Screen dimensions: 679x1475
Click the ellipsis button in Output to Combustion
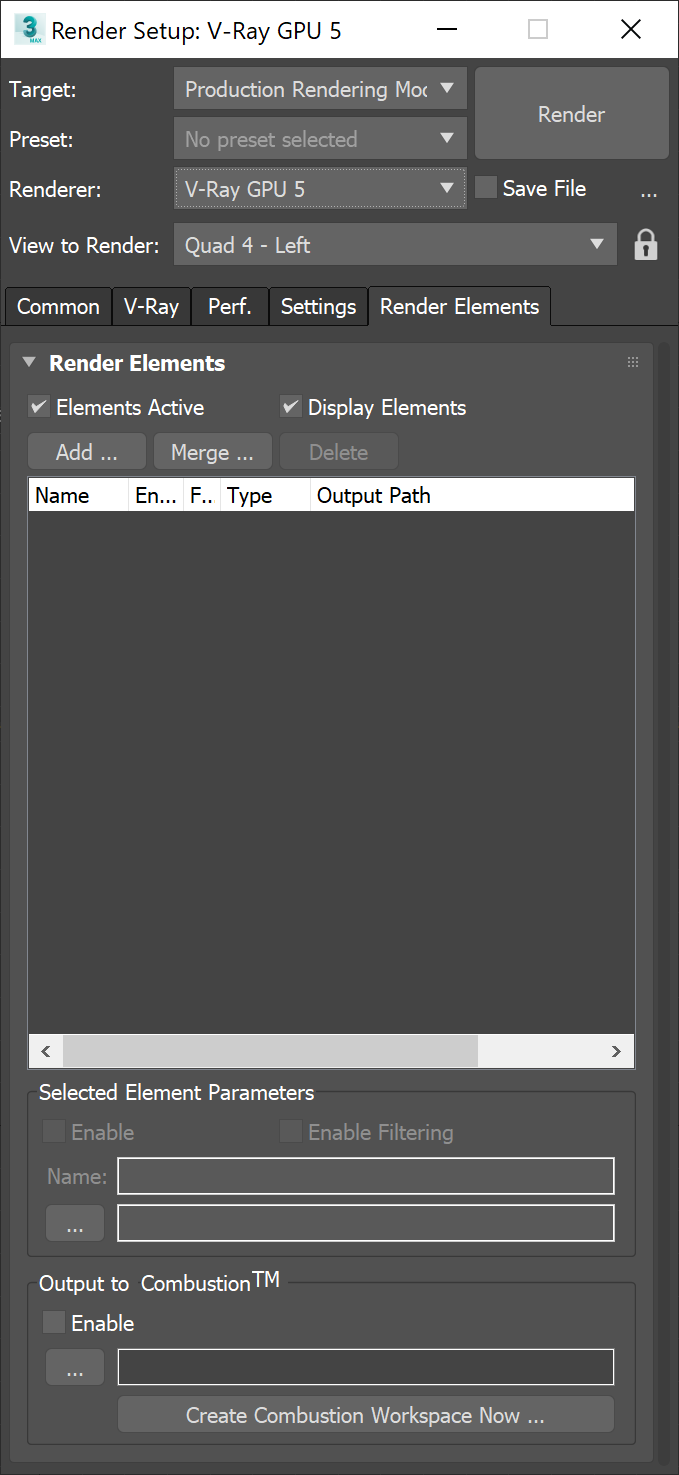coord(74,1366)
